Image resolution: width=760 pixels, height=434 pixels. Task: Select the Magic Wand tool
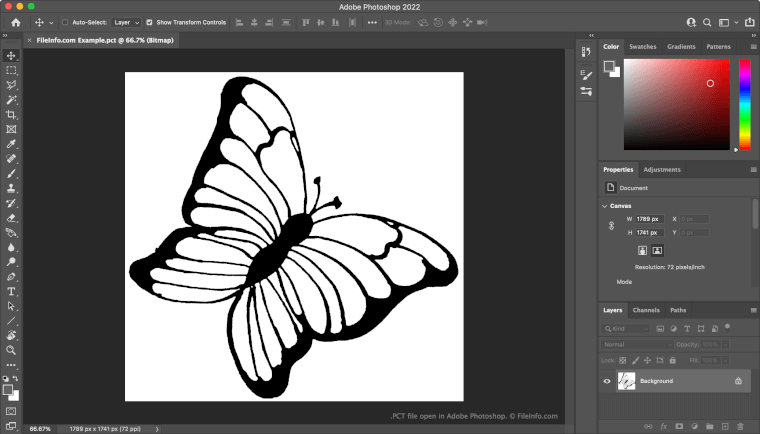11,100
